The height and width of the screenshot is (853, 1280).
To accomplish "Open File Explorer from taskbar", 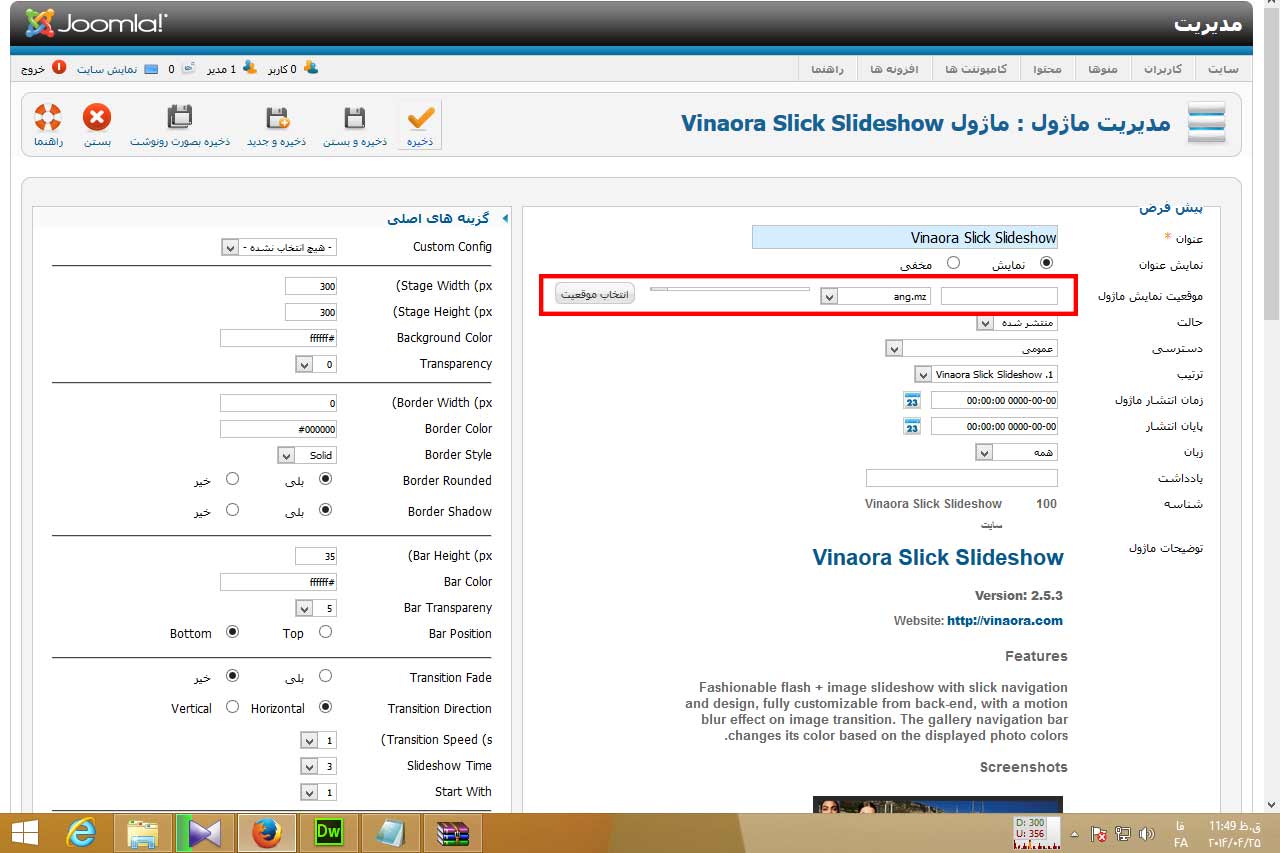I will click(x=143, y=832).
